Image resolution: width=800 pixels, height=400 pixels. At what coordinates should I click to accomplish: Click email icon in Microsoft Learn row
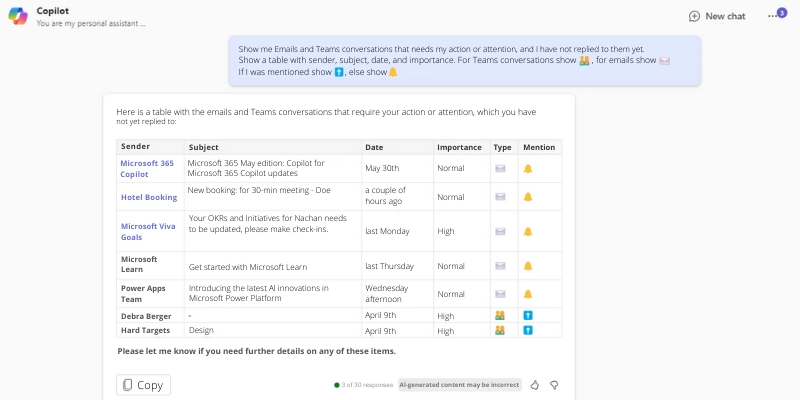point(500,266)
